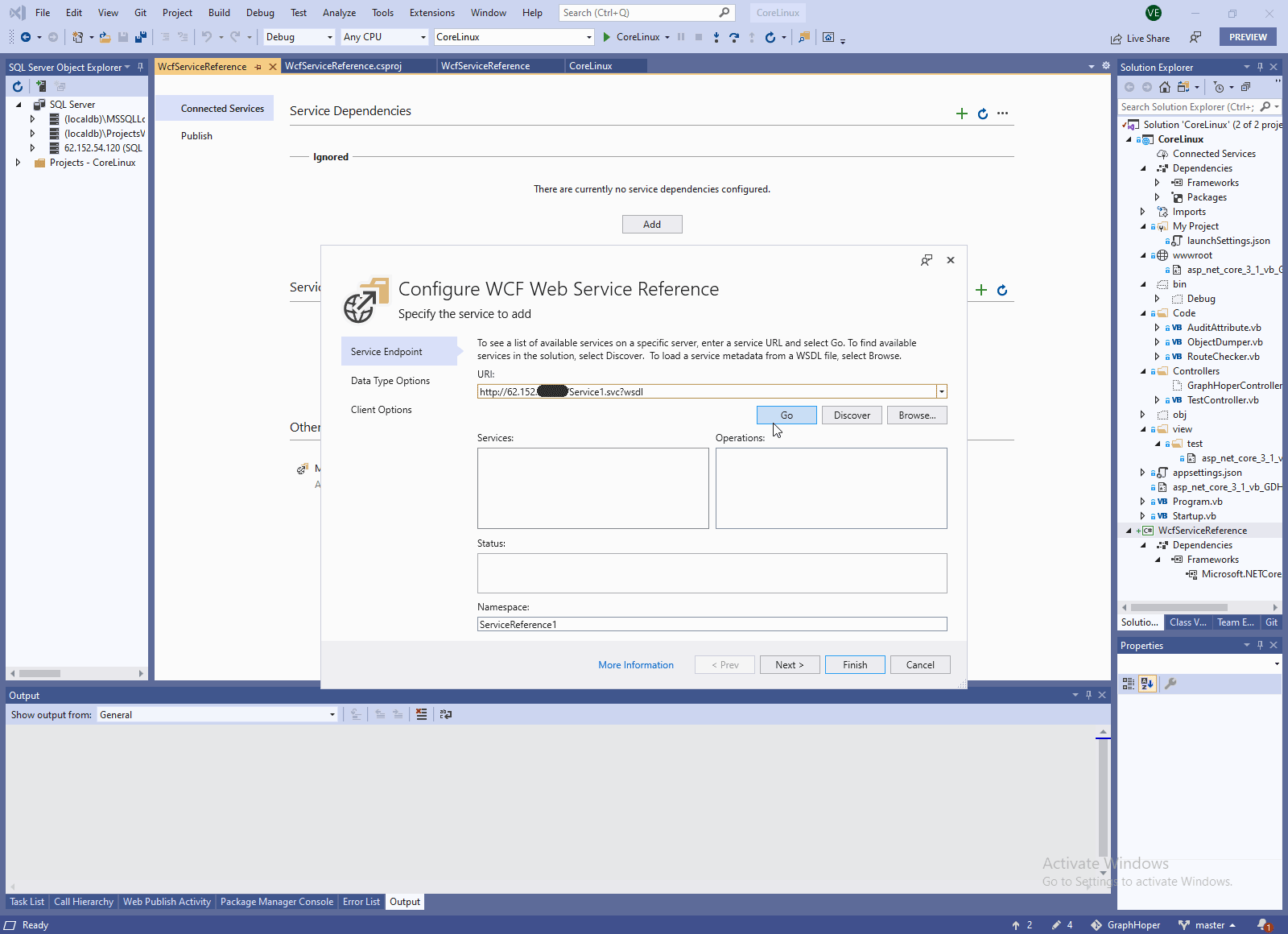Screen dimensions: 1288x934
Task: Open the Any CPU platform dropdown
Action: tap(423, 37)
